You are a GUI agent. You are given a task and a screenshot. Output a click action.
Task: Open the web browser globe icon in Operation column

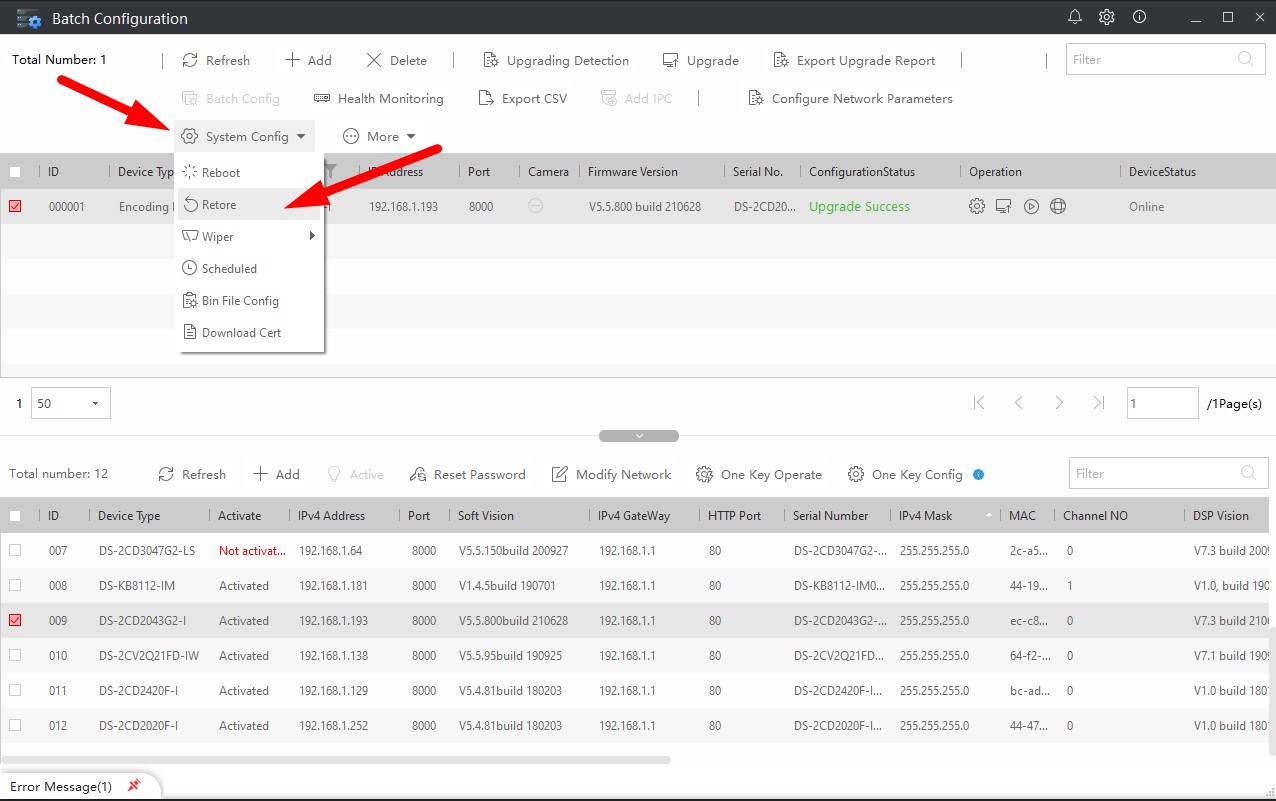1058,207
